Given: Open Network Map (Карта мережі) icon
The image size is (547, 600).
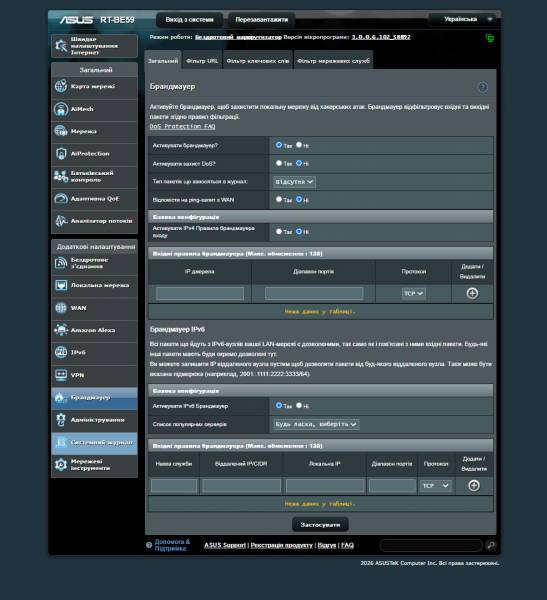Looking at the screenshot, I should tap(61, 86).
